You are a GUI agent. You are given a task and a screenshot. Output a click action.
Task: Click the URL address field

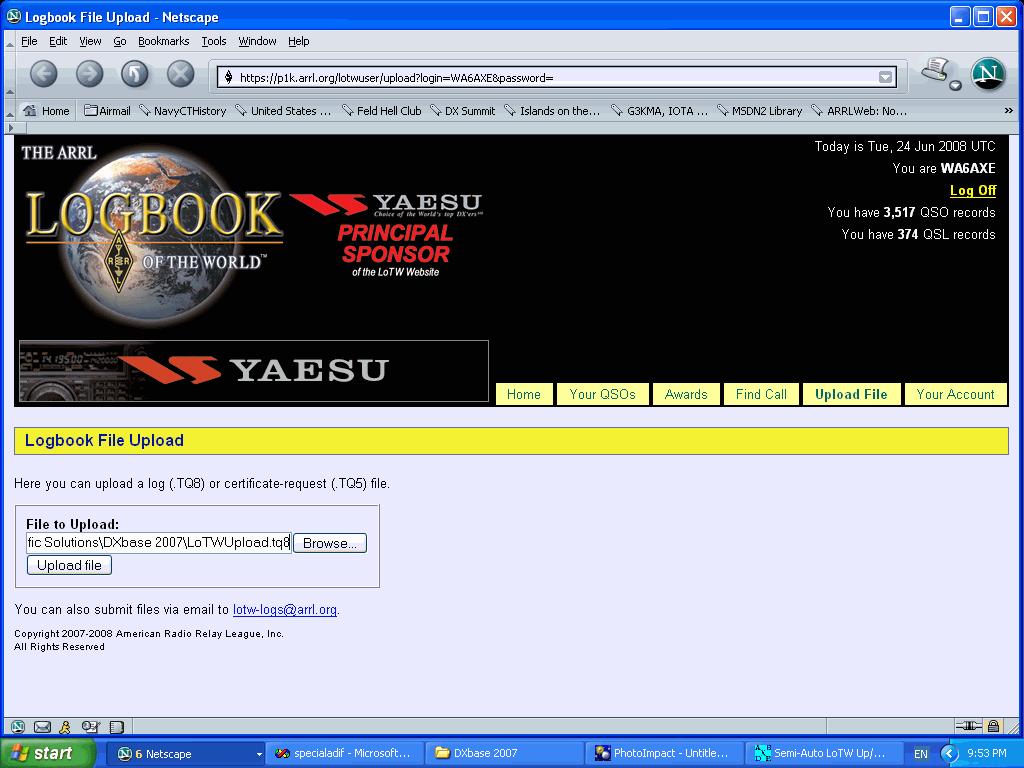tap(555, 78)
